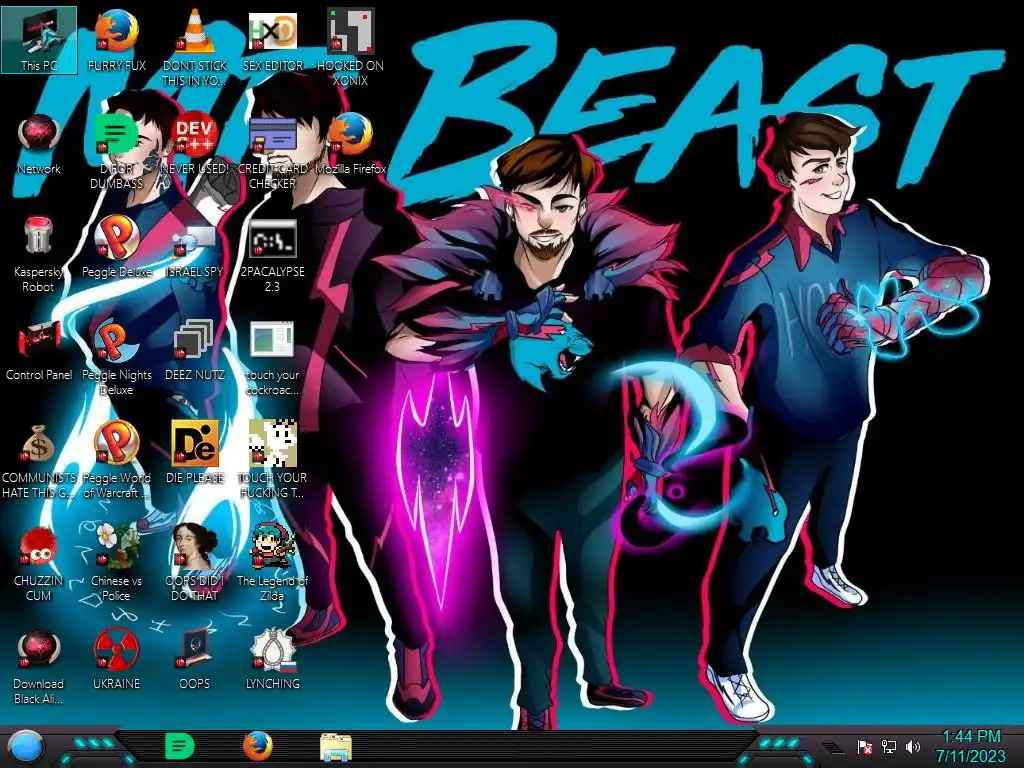1024x768 pixels.
Task: Select the 'touch your cockroac...' window icon
Action: pos(273,357)
